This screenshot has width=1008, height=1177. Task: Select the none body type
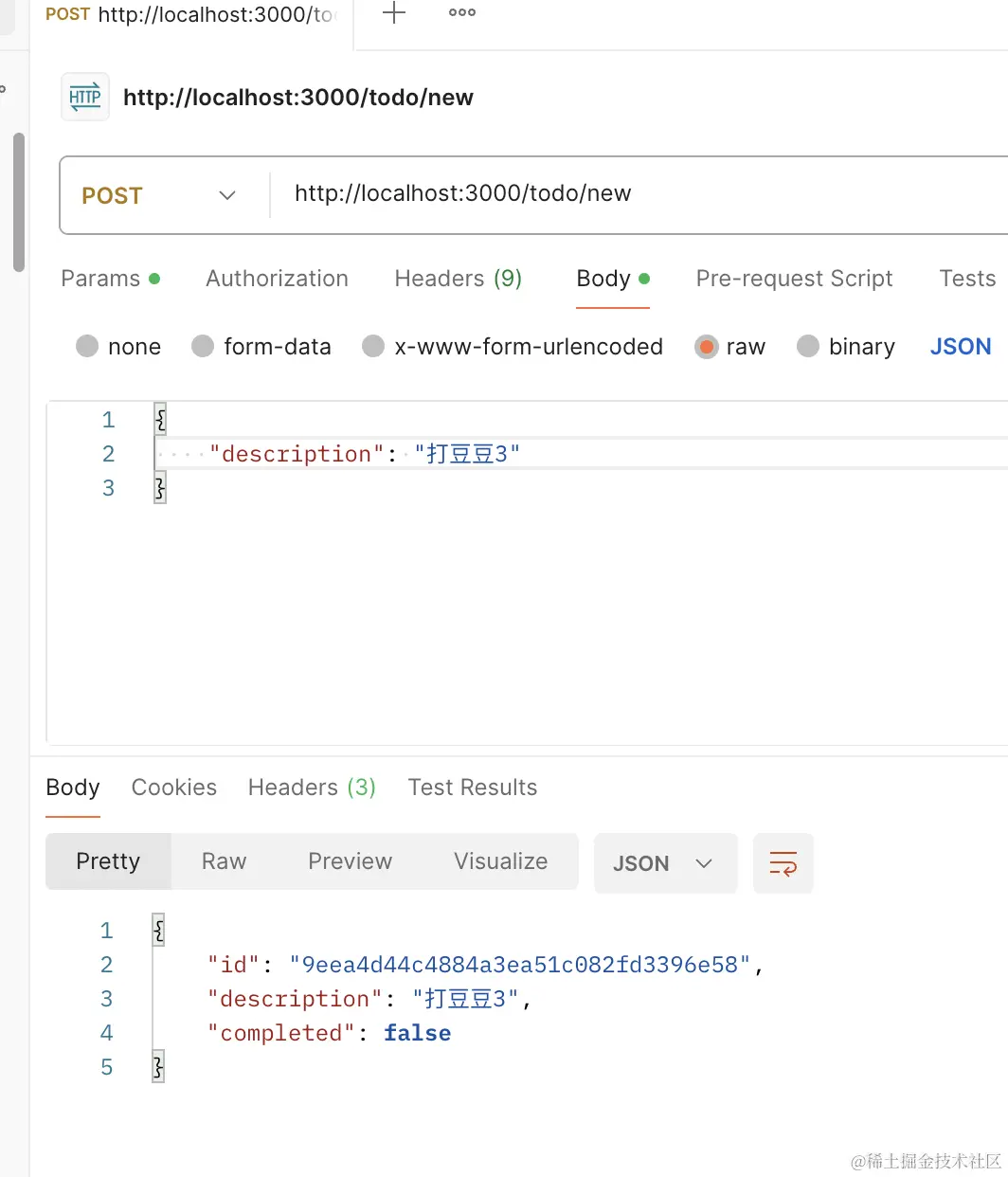pyautogui.click(x=88, y=347)
